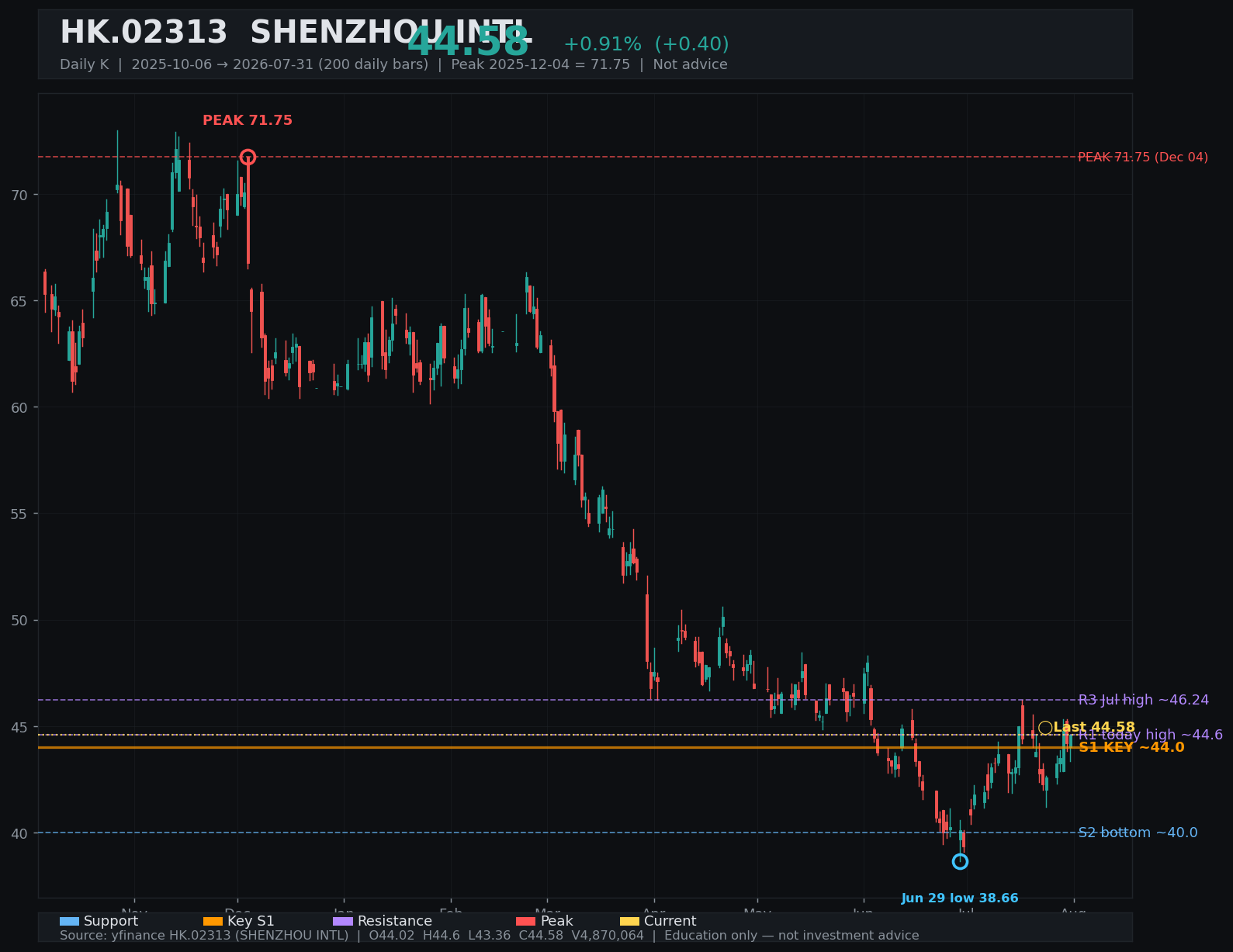Click the 45 tick on the price axis
Viewport: 1233px width, 952px height.
click(x=19, y=727)
